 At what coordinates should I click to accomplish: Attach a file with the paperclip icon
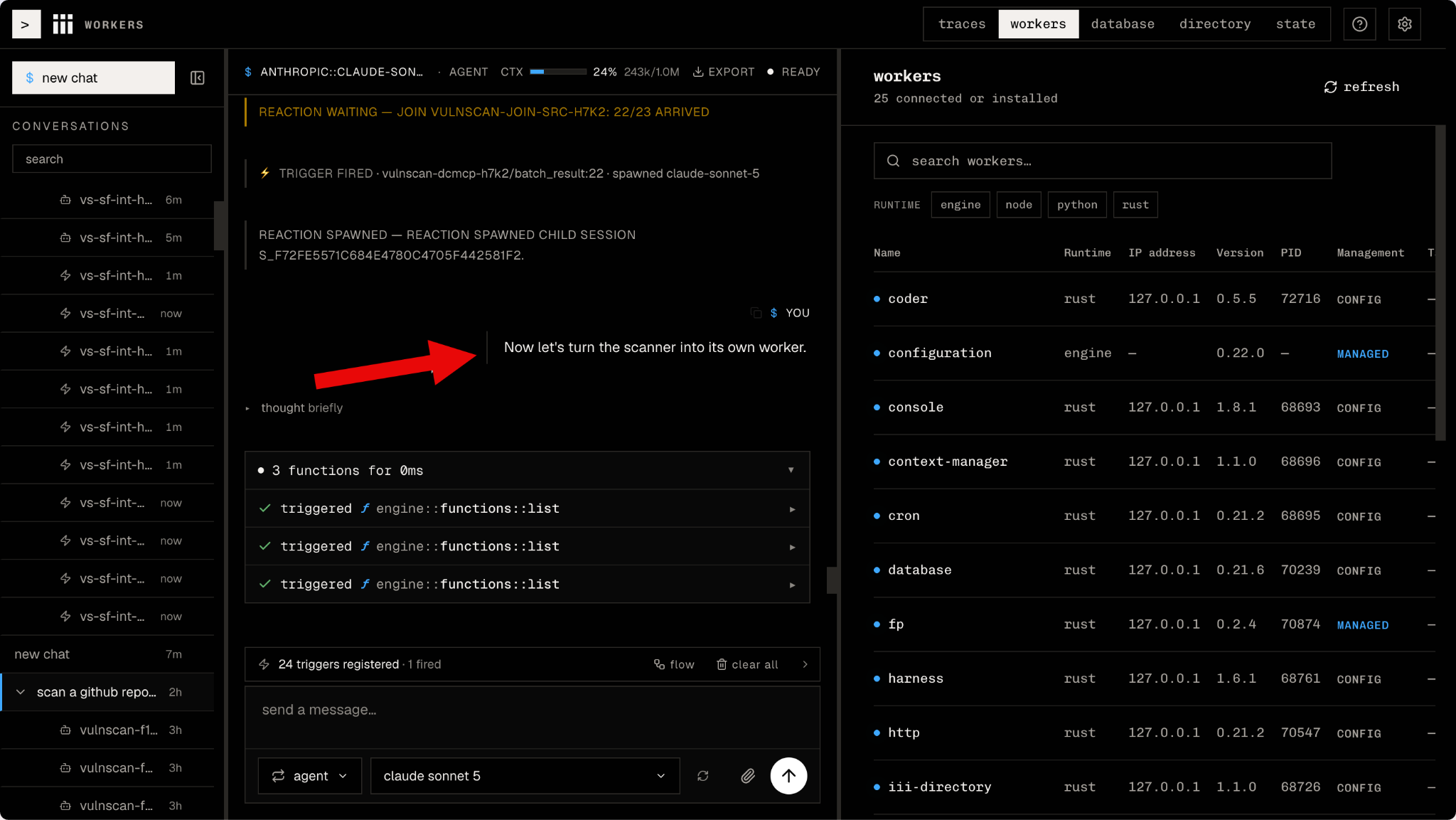747,776
